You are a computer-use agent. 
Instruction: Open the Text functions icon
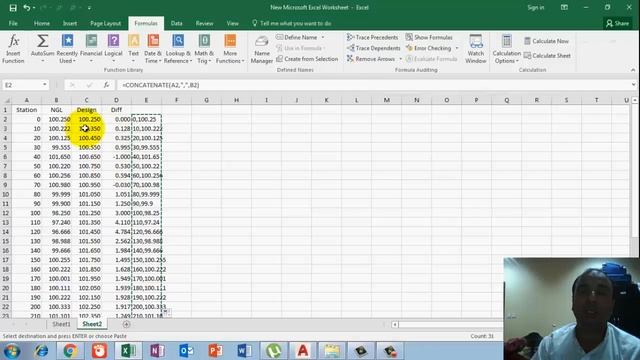(133, 41)
